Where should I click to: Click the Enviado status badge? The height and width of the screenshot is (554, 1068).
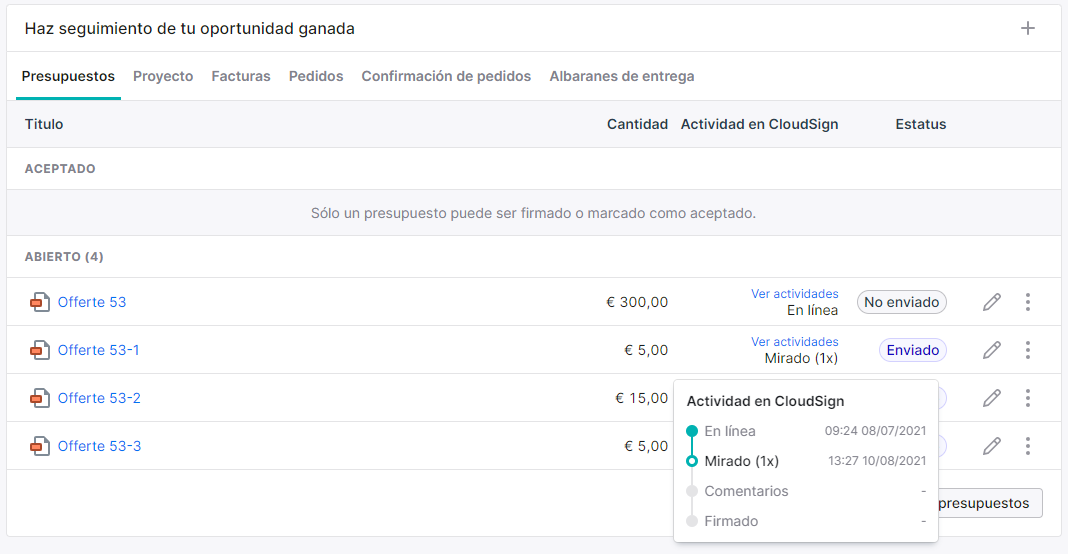coord(913,350)
